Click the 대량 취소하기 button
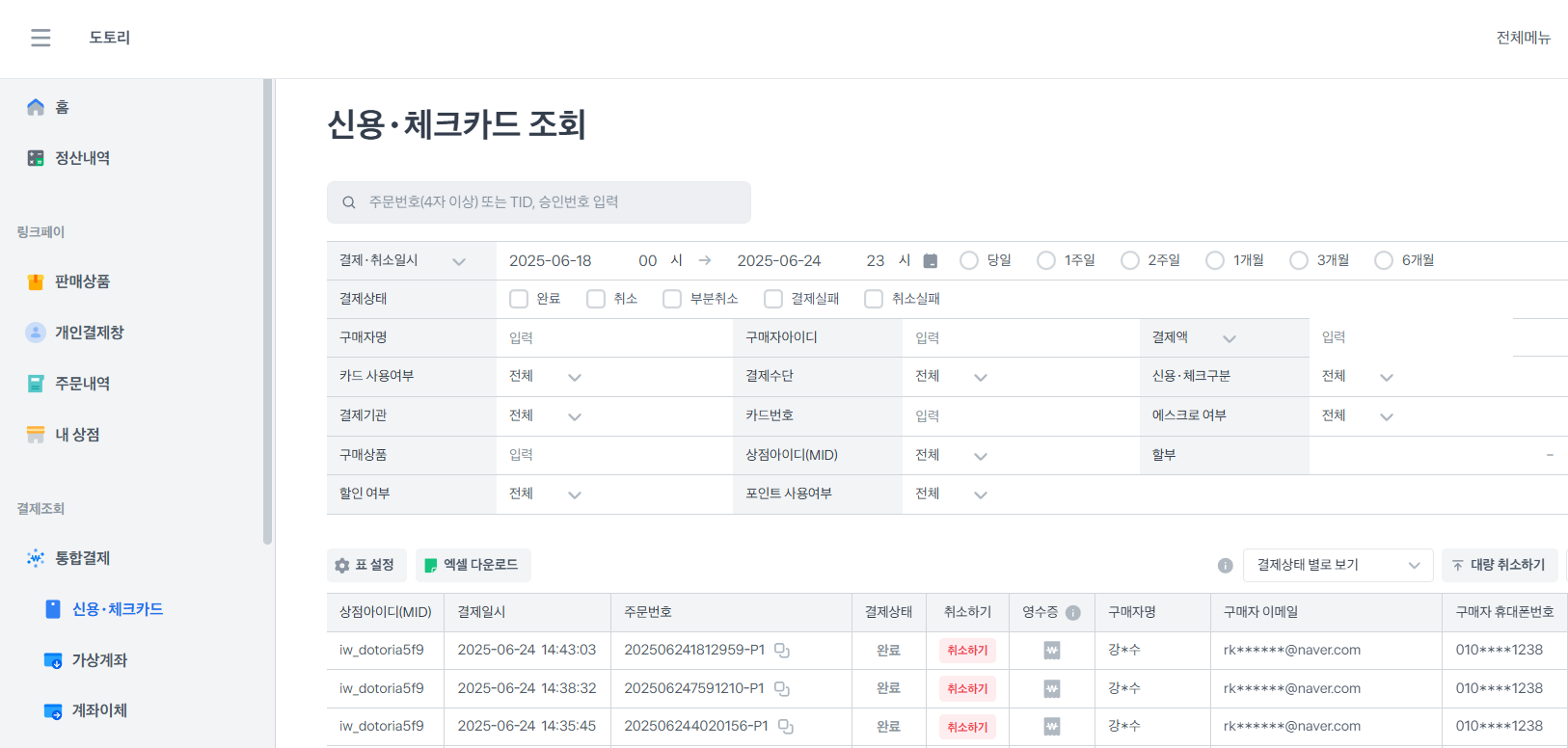Viewport: 1568px width, 748px height. pyautogui.click(x=1500, y=566)
